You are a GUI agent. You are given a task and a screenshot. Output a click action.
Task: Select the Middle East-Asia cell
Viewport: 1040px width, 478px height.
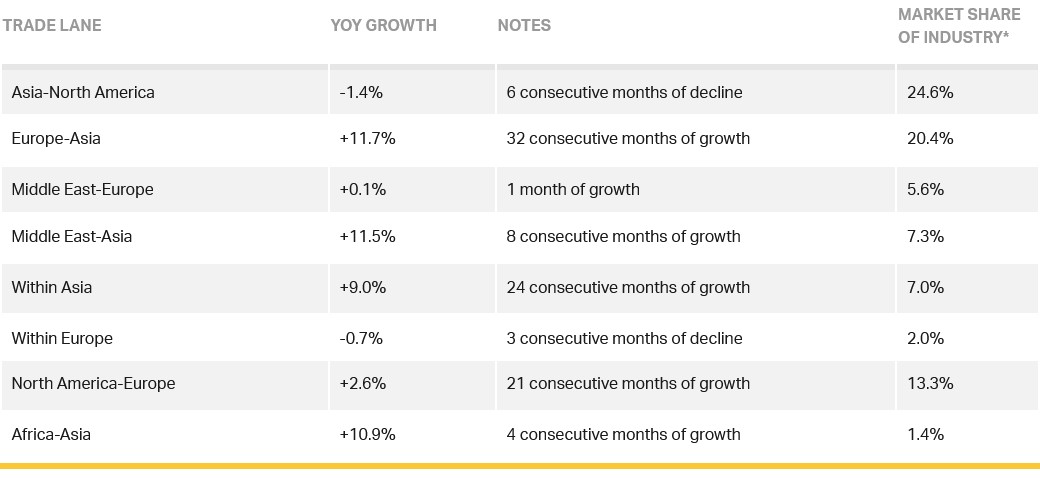click(72, 237)
